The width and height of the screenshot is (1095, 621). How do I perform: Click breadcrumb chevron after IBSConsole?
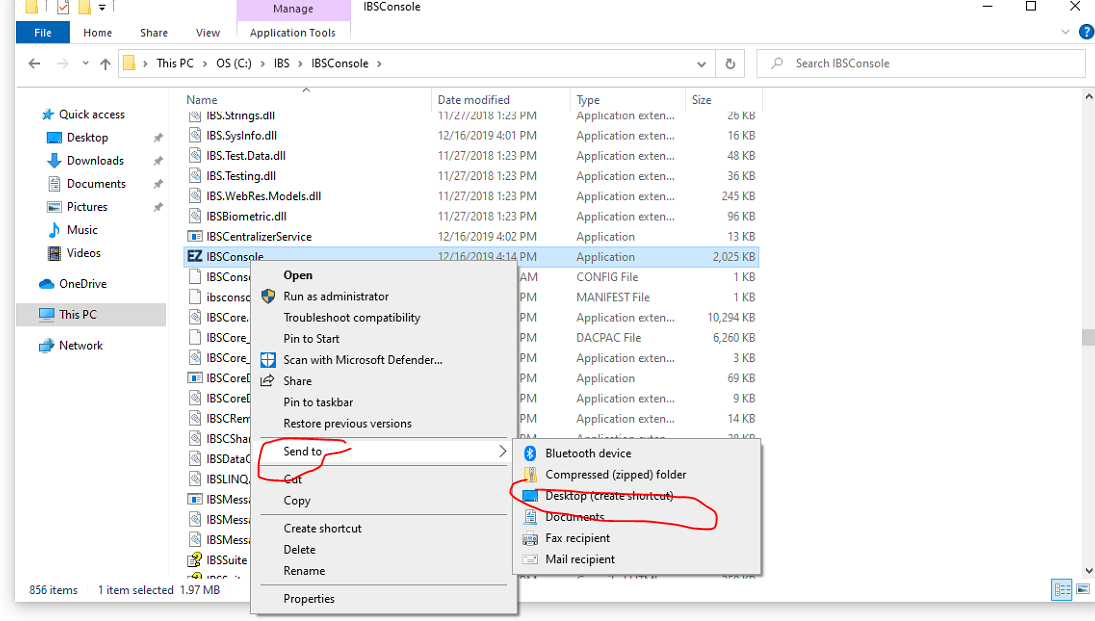tap(379, 64)
